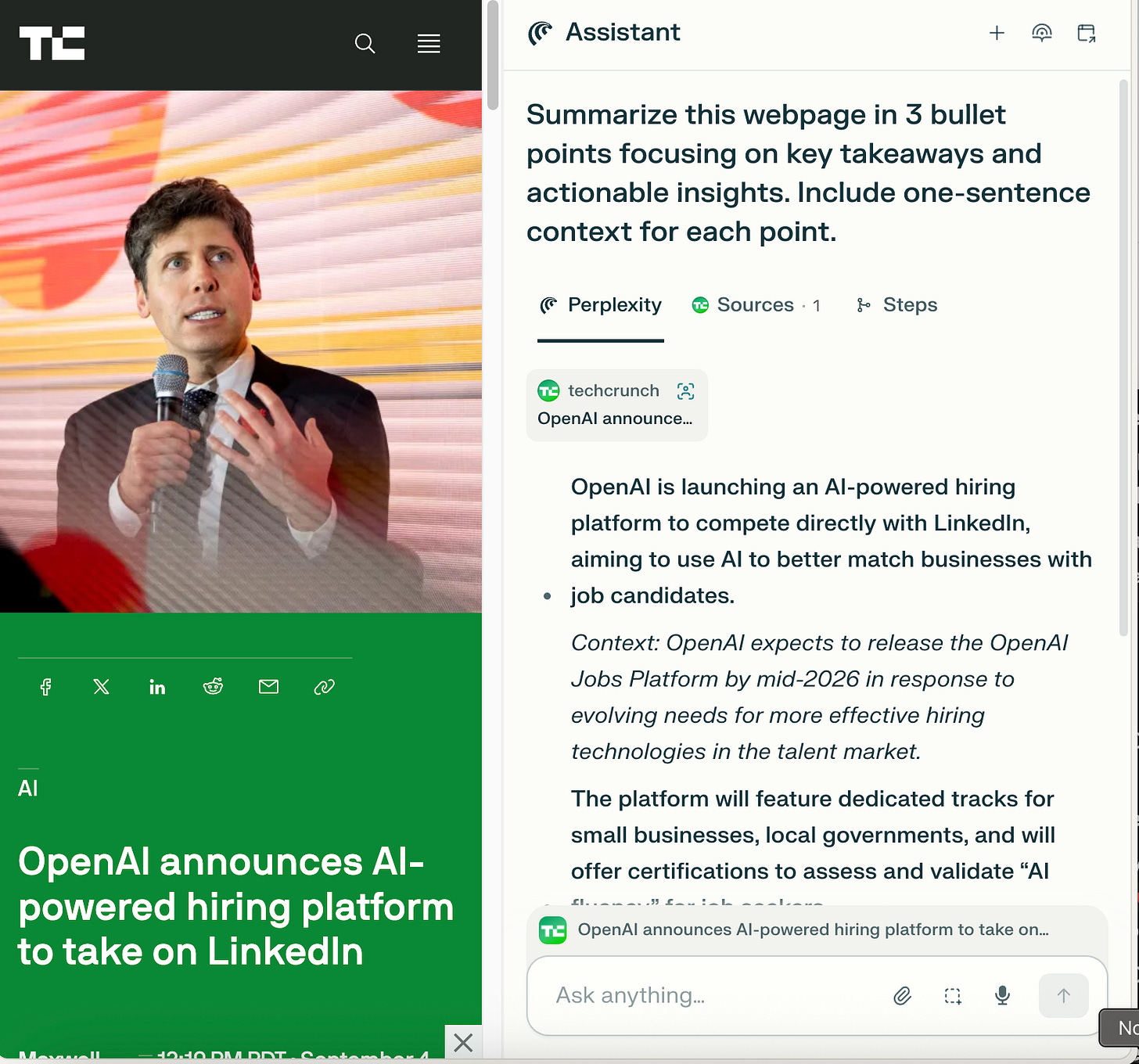Copy article link icon

tap(324, 687)
